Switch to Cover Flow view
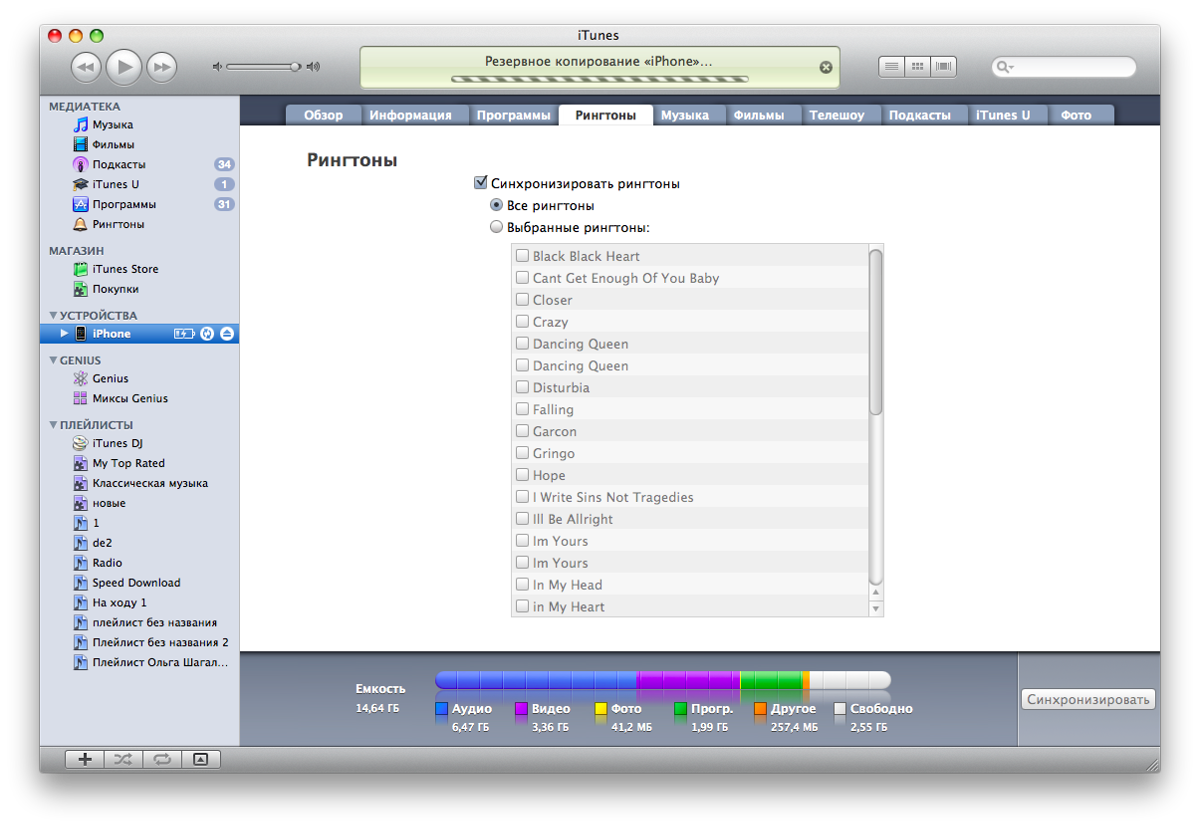This screenshot has width=1200, height=828. (943, 67)
